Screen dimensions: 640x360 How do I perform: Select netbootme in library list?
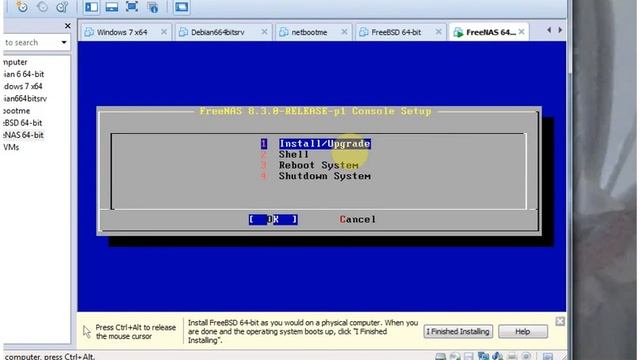click(17, 111)
